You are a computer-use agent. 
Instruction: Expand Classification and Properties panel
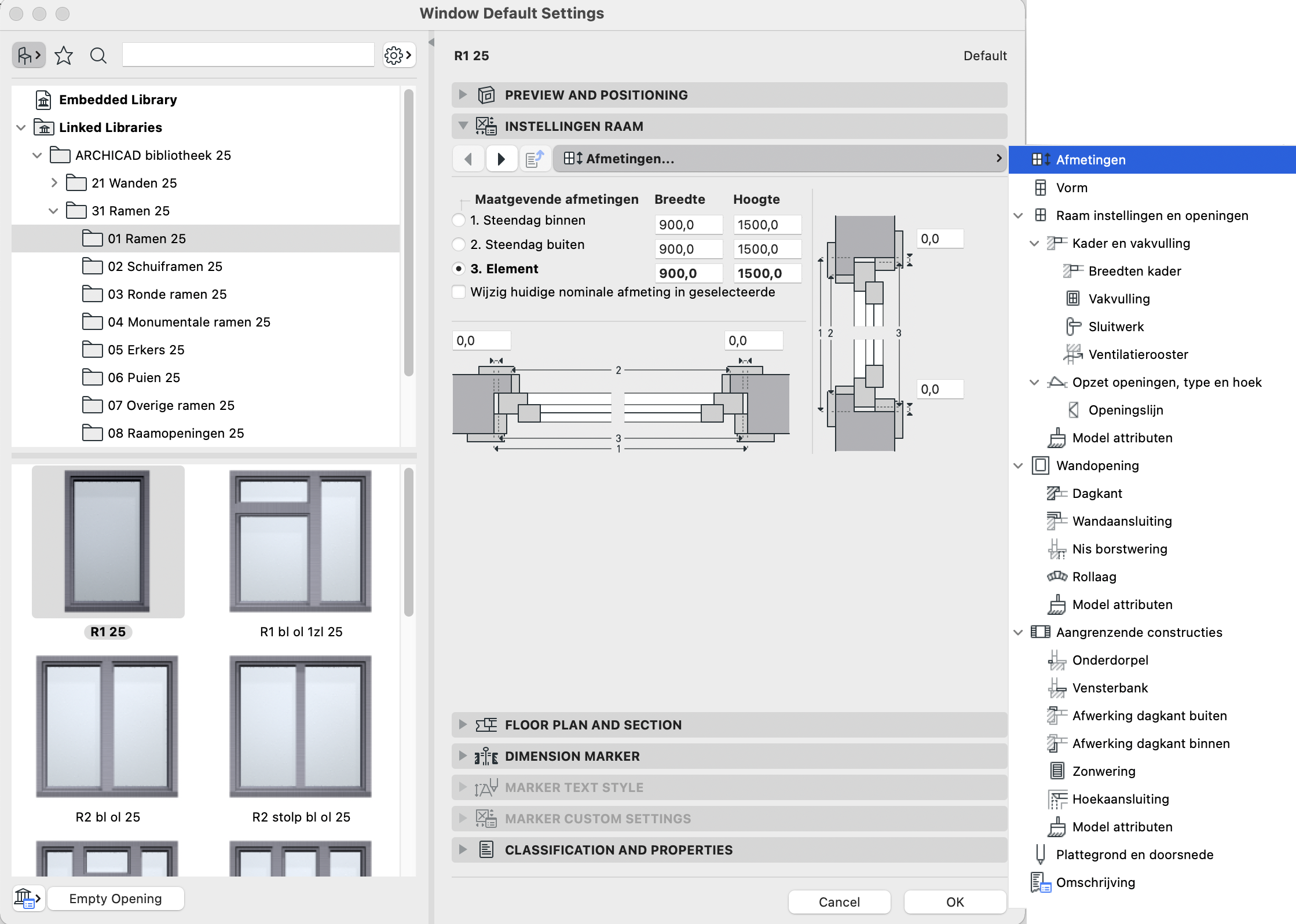[462, 849]
